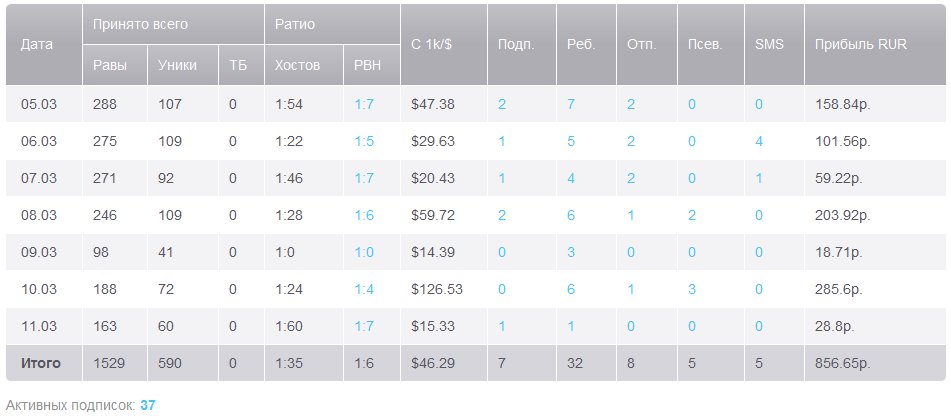Click the Хостов ratio column header

pos(296,66)
